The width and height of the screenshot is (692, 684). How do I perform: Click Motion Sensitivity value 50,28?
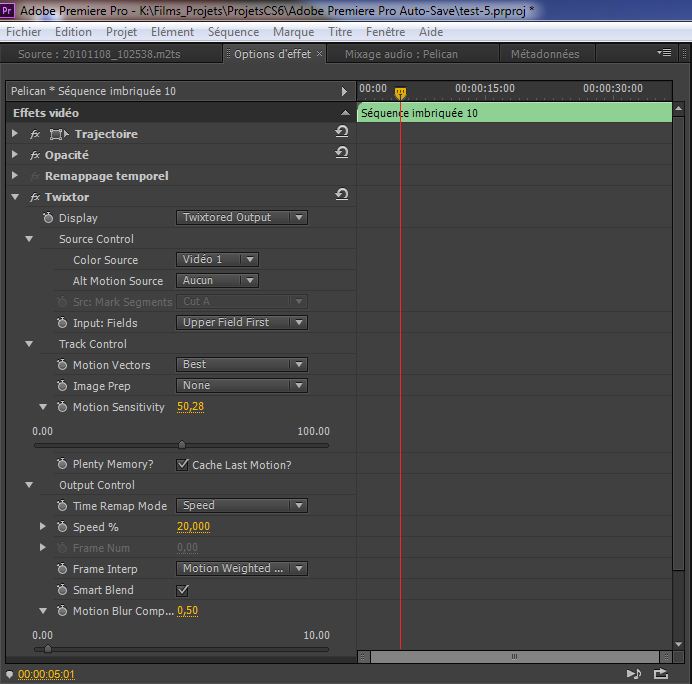point(191,406)
